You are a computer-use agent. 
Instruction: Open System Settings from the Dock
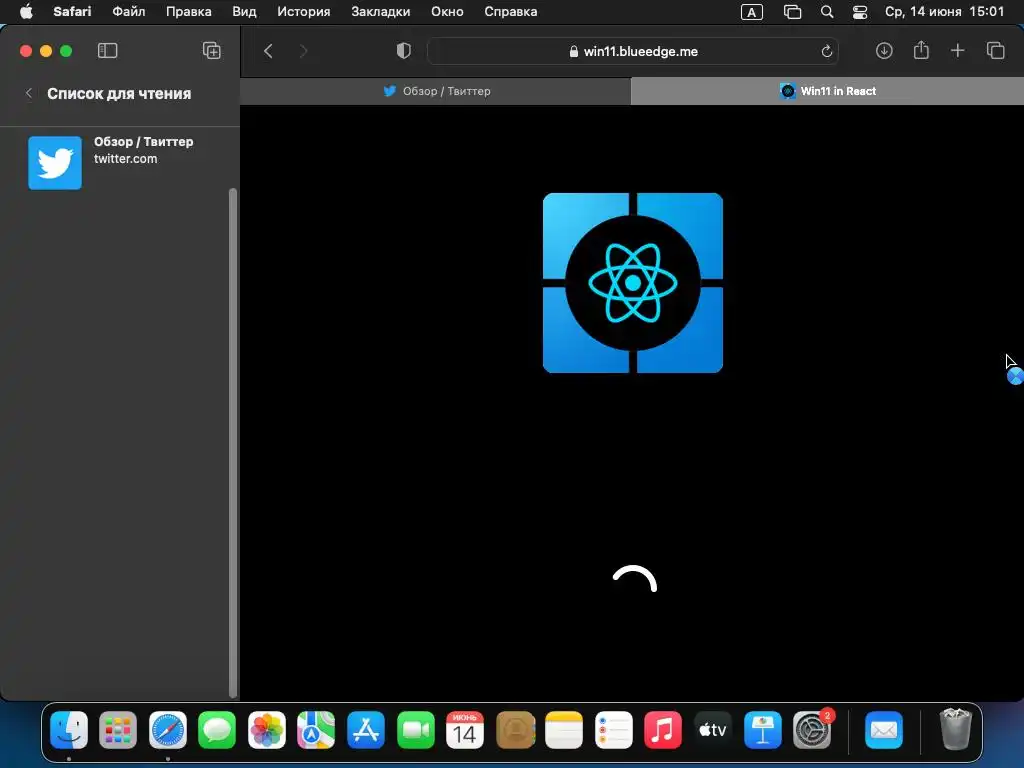coord(812,730)
